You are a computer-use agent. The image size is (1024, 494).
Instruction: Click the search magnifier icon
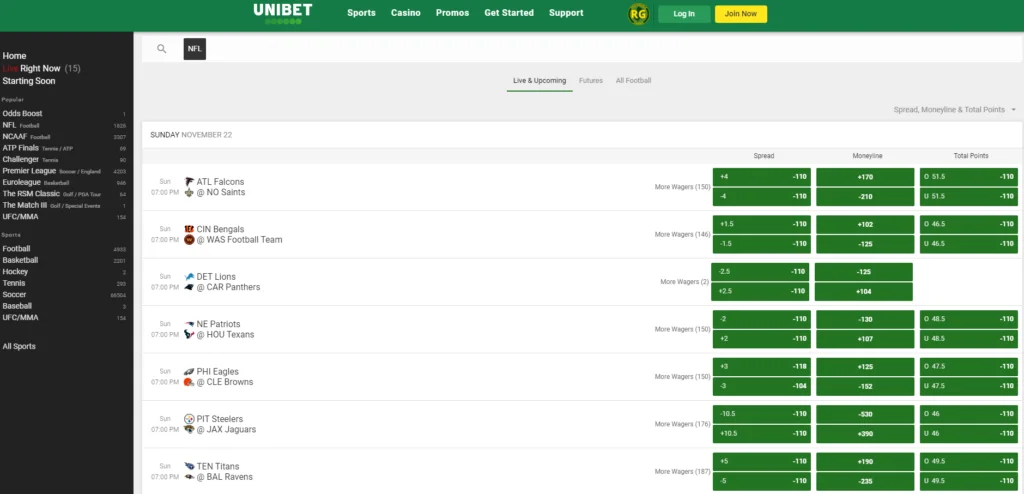point(162,49)
